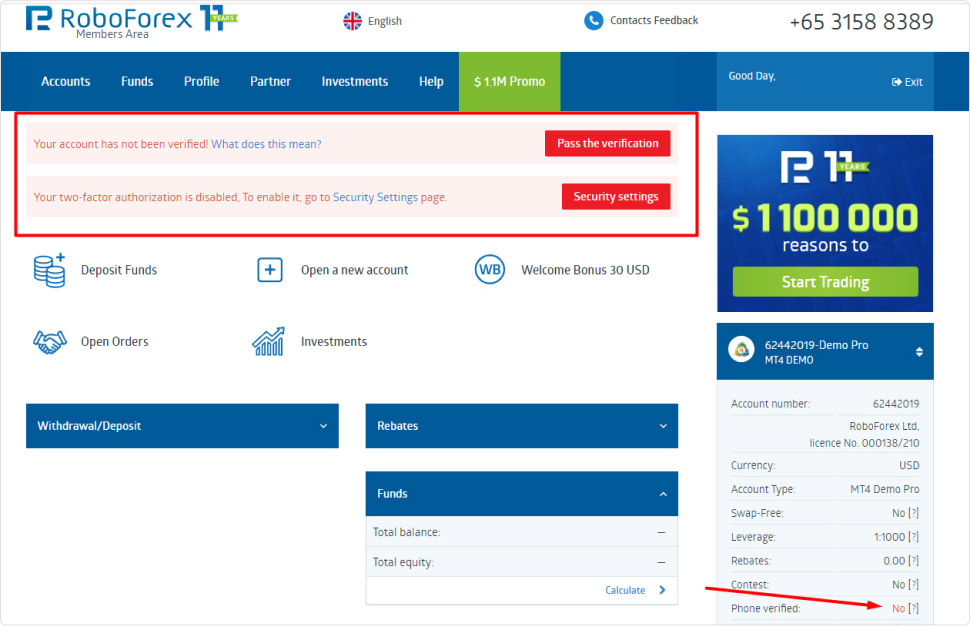Open the $1.1M Promo tab
This screenshot has height=626, width=970.
pos(510,82)
